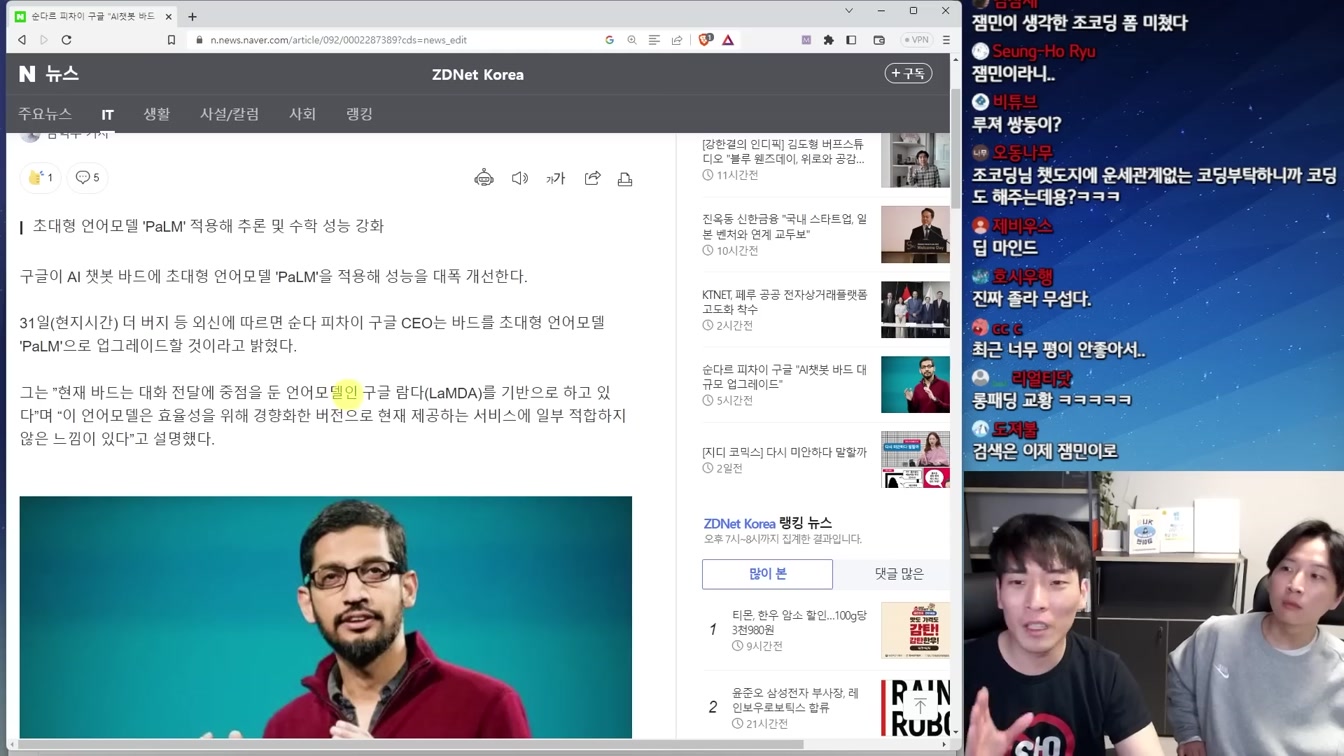Open ranked article 티몬 한우 암소 할인
The height and width of the screenshot is (756, 1344).
pyautogui.click(x=799, y=623)
